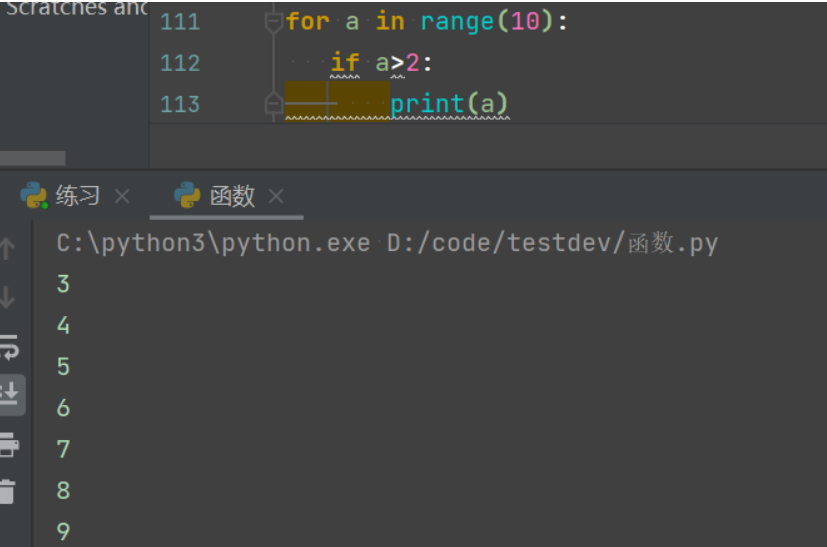Click the Print console output icon

pos(9,444)
